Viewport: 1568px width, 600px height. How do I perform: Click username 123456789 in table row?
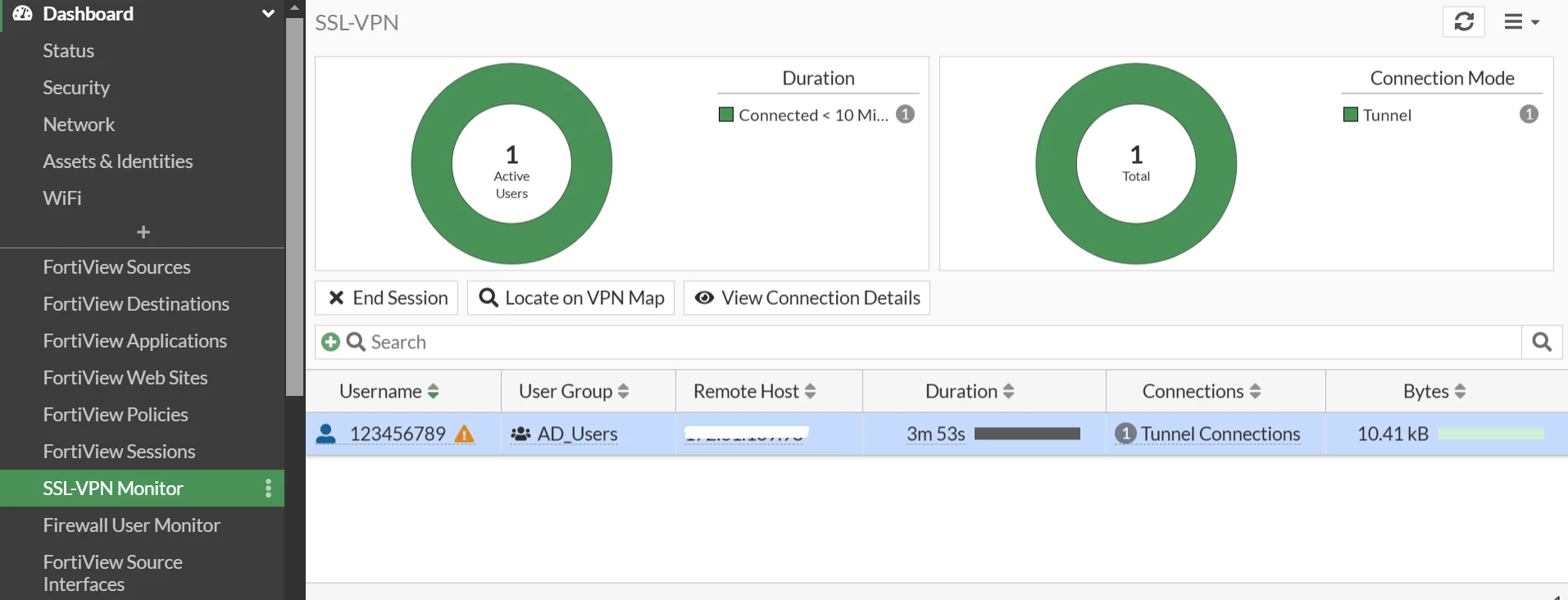[x=398, y=434]
